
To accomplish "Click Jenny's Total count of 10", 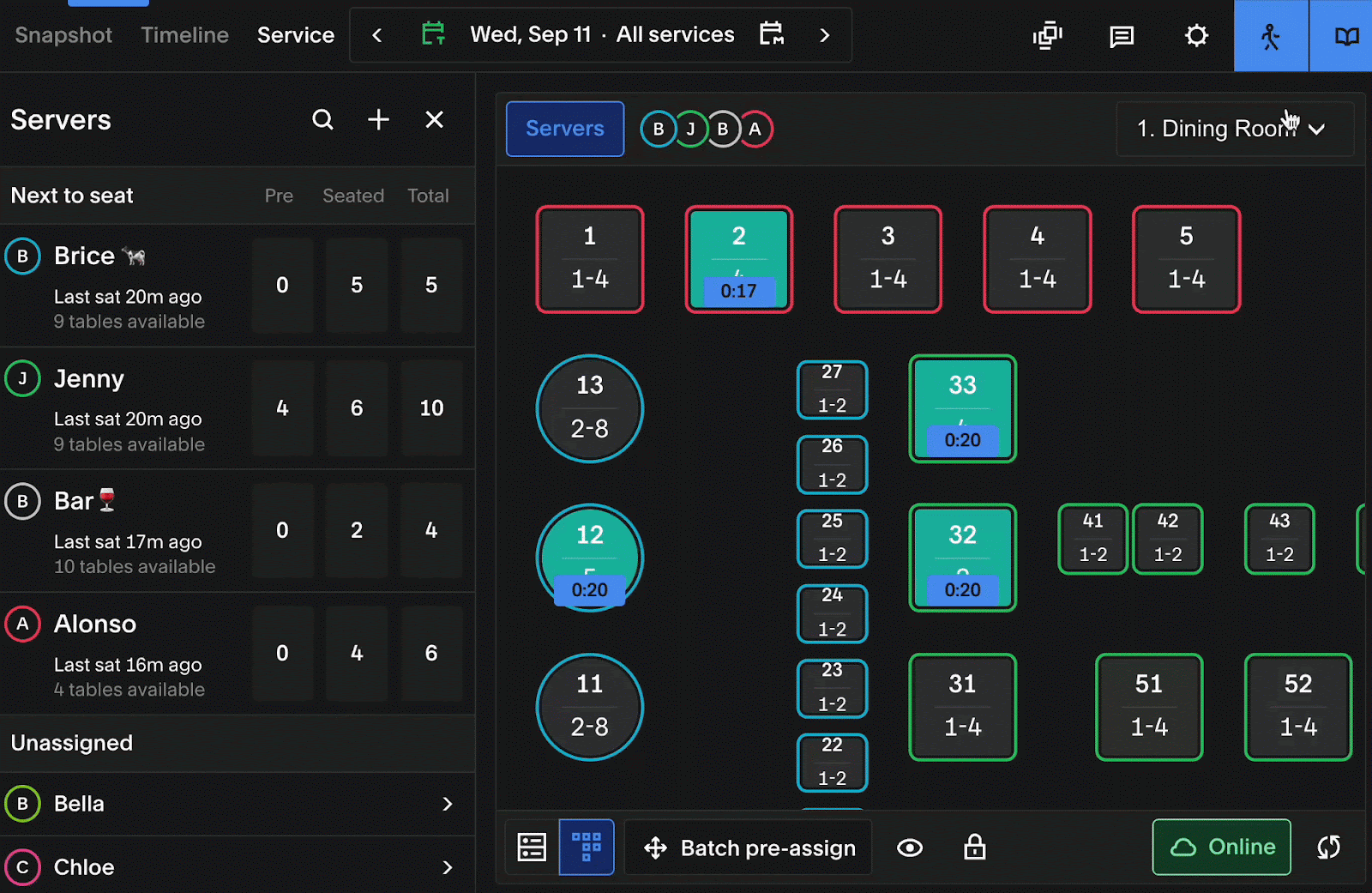I will click(431, 407).
